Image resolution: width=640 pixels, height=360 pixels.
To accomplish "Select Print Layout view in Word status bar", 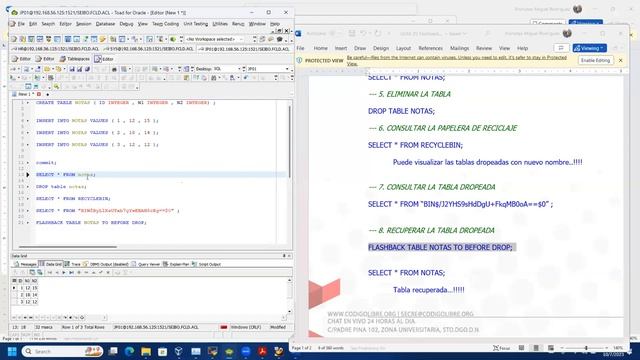I will click(536, 348).
